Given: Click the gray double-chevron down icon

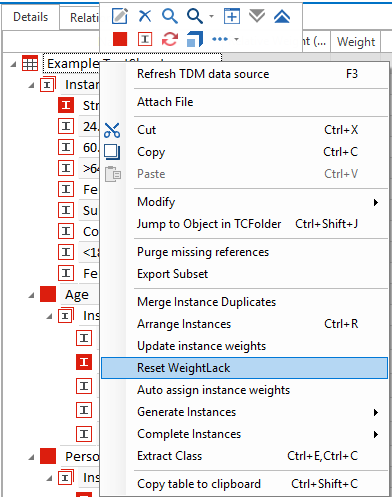Looking at the screenshot, I should point(257,16).
